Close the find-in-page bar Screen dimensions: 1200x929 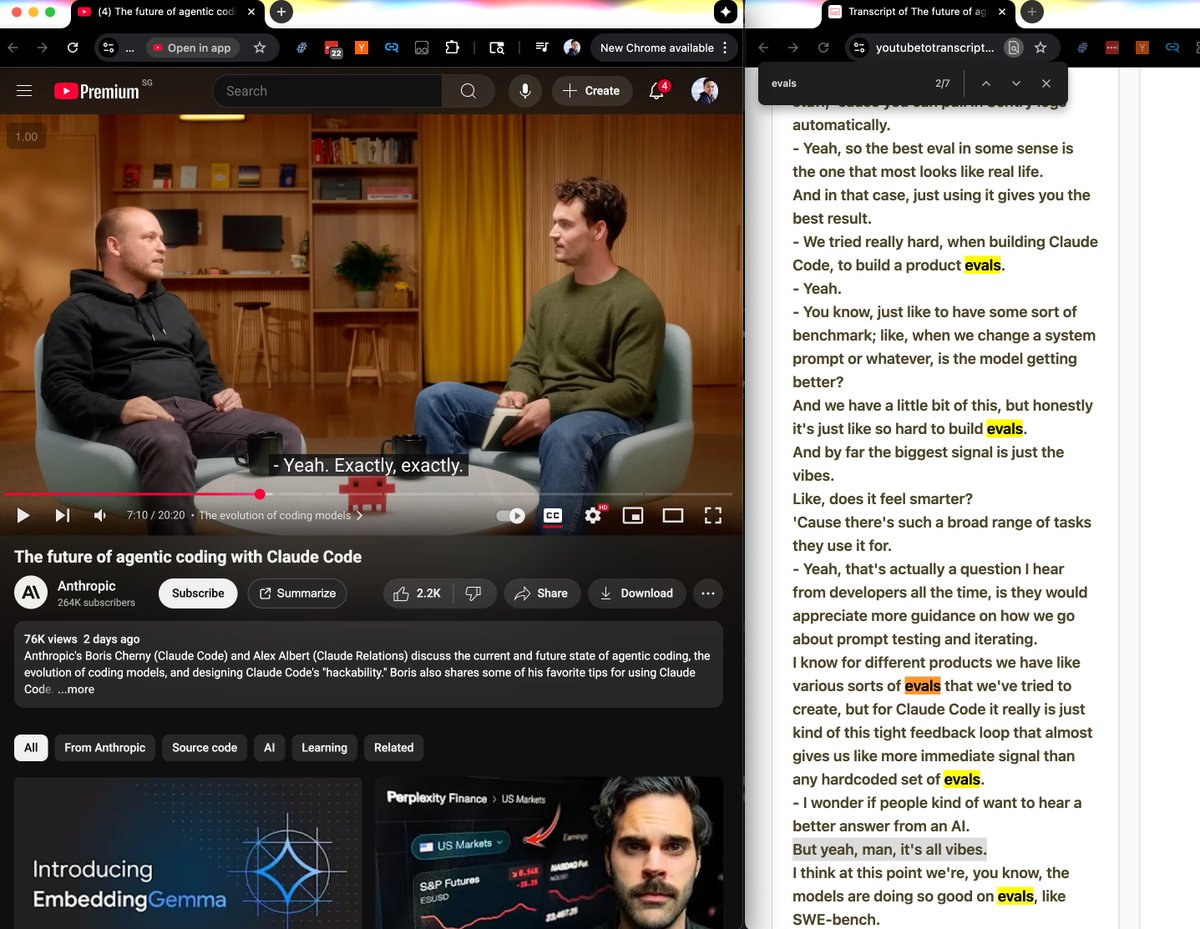pyautogui.click(x=1046, y=83)
